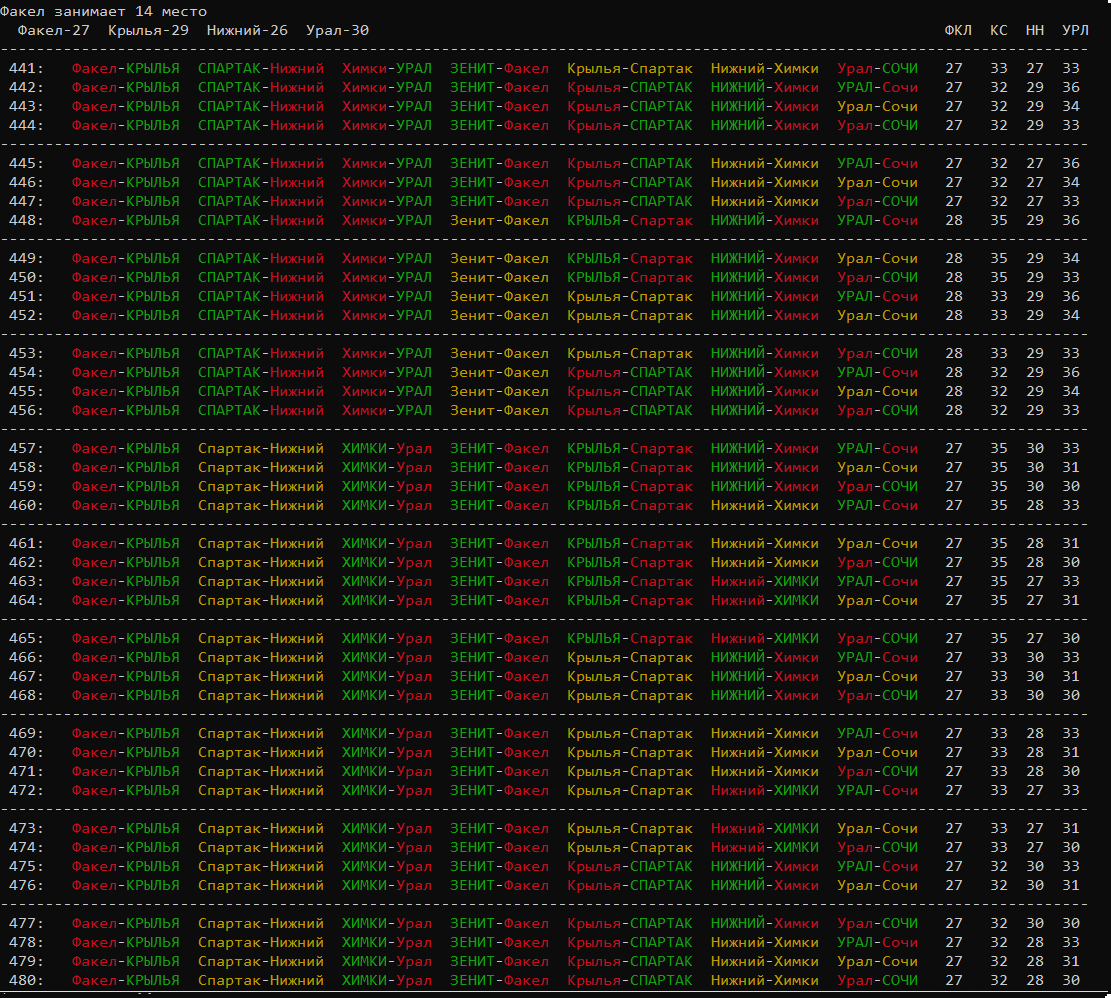Select row number "472:"
The height and width of the screenshot is (998, 1111).
26,790
